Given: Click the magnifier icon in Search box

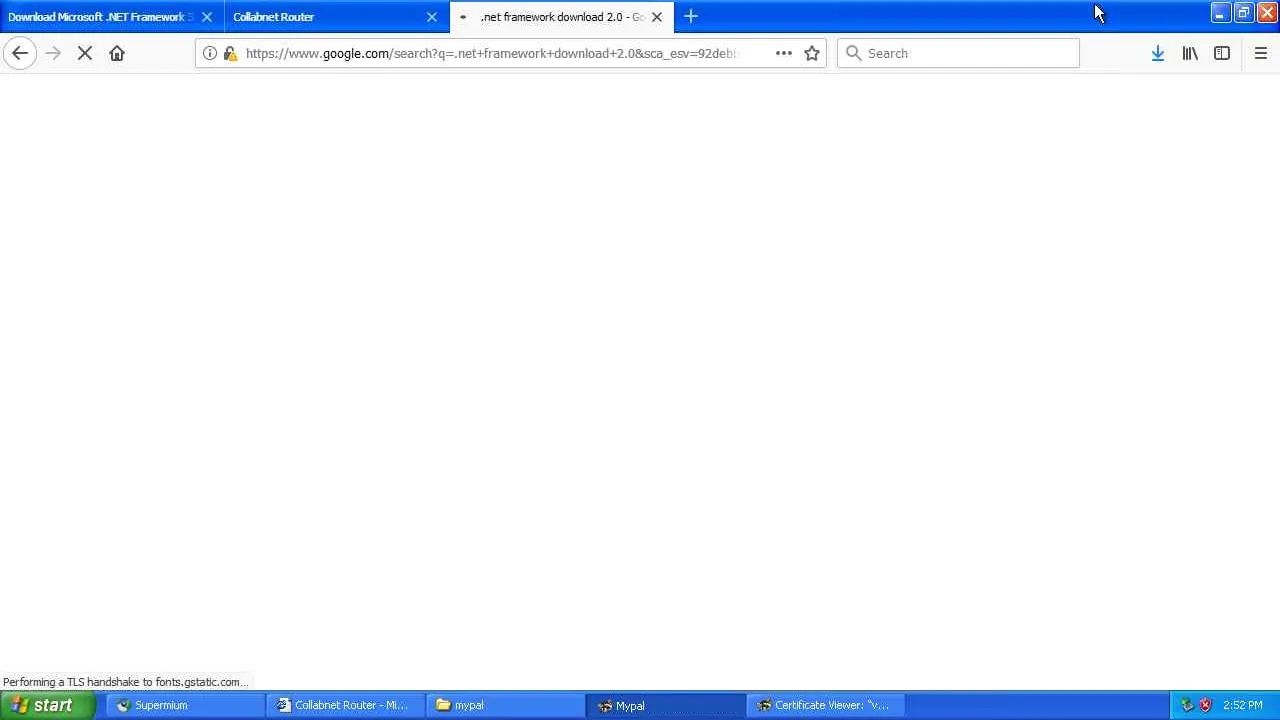Looking at the screenshot, I should coord(853,53).
